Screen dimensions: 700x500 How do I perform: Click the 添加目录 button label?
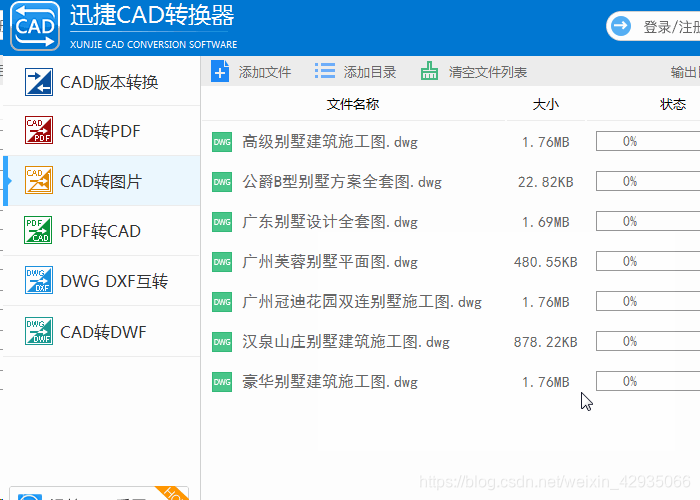[x=370, y=71]
